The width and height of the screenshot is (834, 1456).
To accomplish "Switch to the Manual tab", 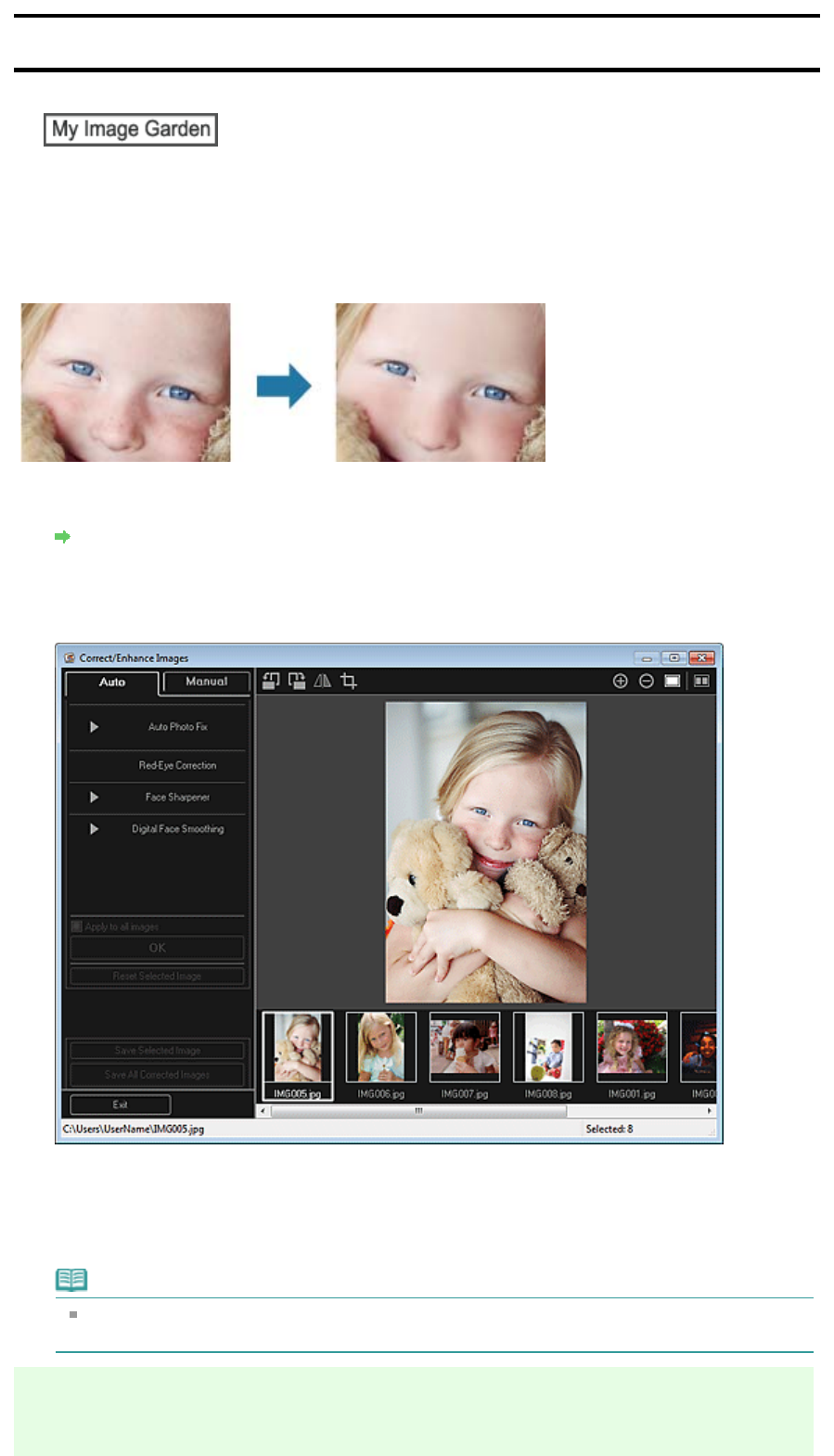I will pyautogui.click(x=206, y=682).
